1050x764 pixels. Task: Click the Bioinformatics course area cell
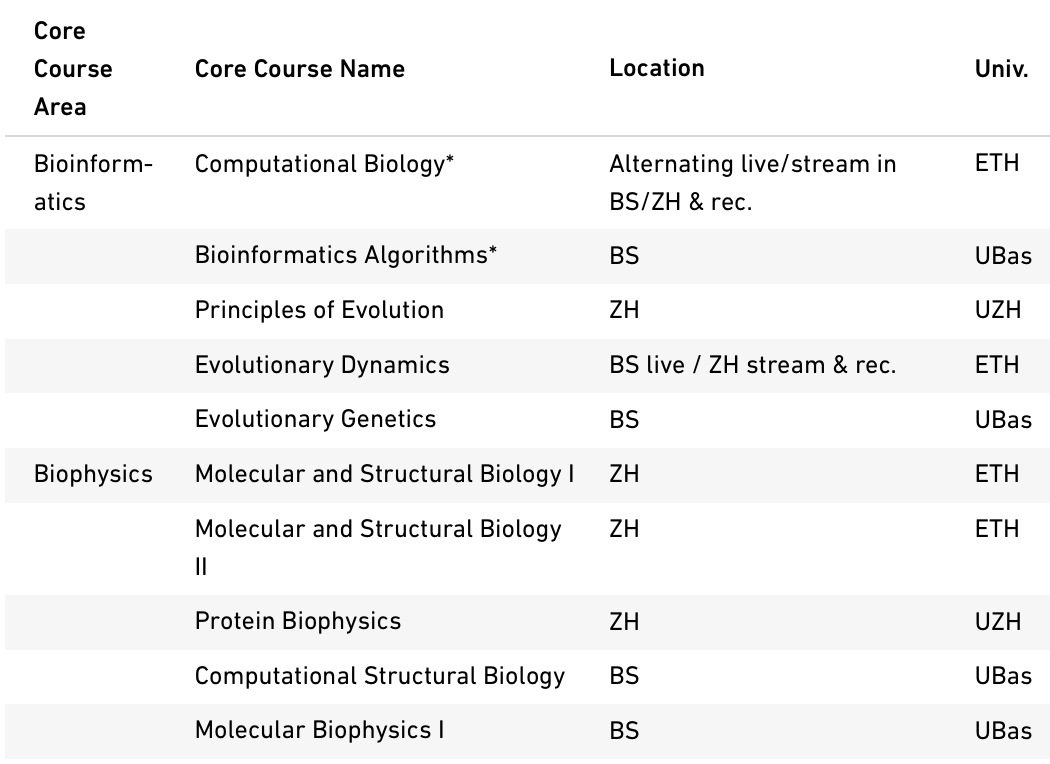pos(93,183)
